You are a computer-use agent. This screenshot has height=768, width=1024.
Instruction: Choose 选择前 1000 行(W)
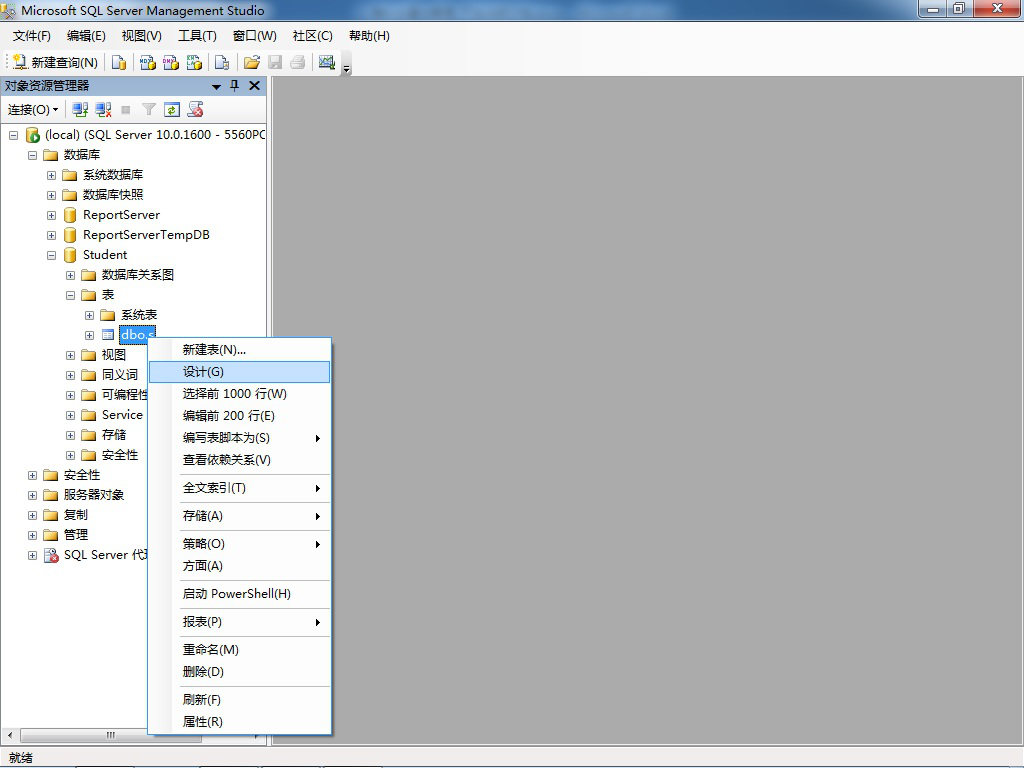pyautogui.click(x=240, y=394)
